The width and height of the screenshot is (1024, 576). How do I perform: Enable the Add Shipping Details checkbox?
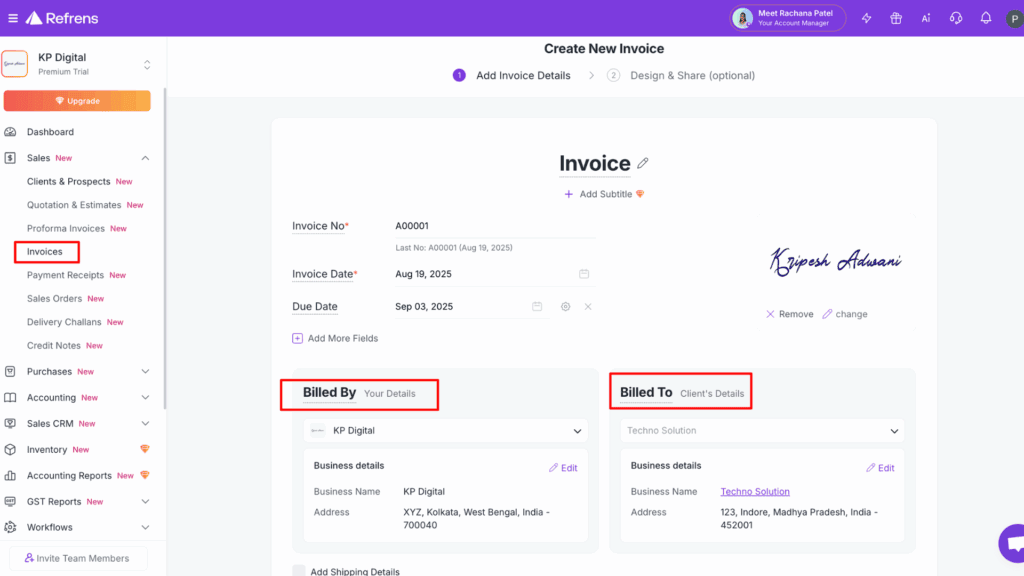(299, 570)
